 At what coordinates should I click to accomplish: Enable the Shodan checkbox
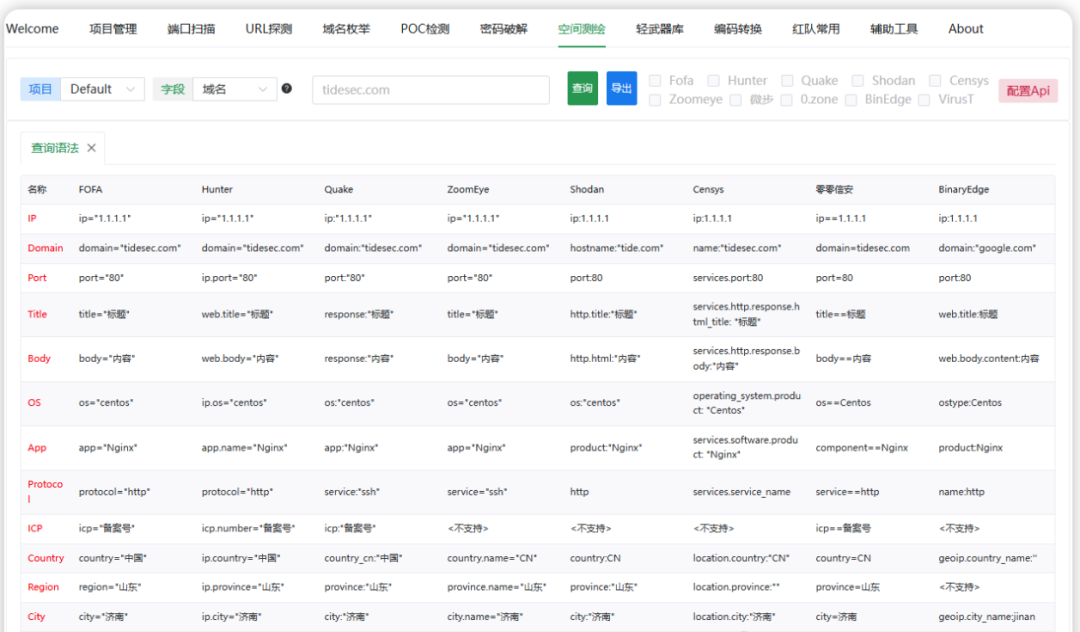tap(858, 81)
